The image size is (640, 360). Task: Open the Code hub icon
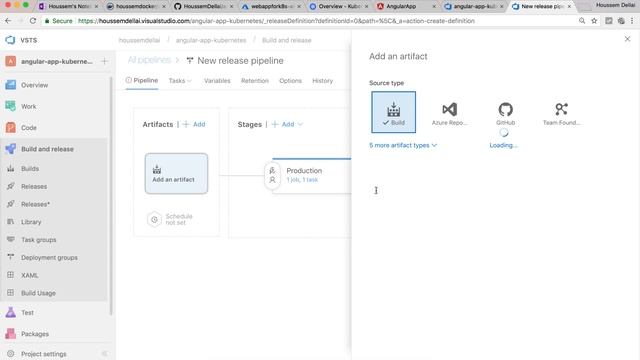[11, 128]
